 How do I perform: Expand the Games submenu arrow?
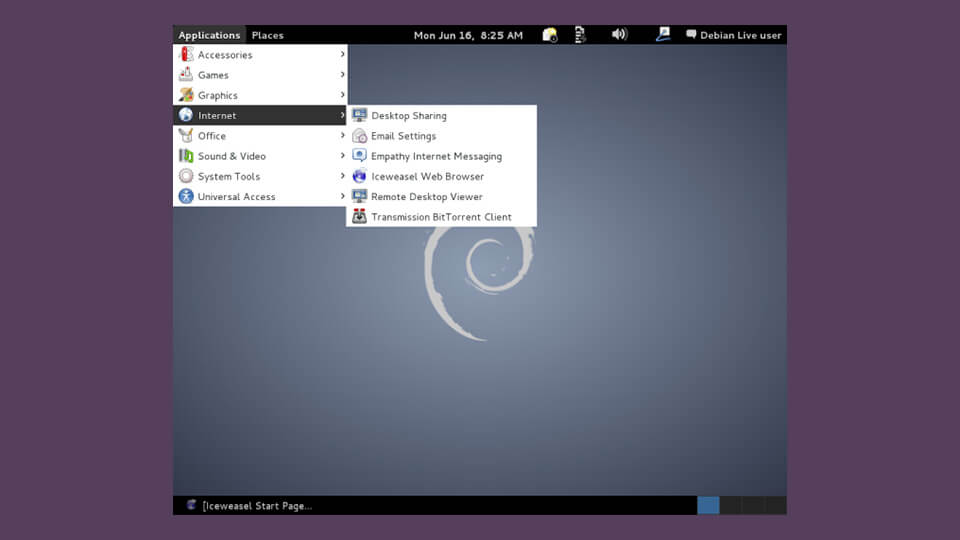pyautogui.click(x=342, y=75)
